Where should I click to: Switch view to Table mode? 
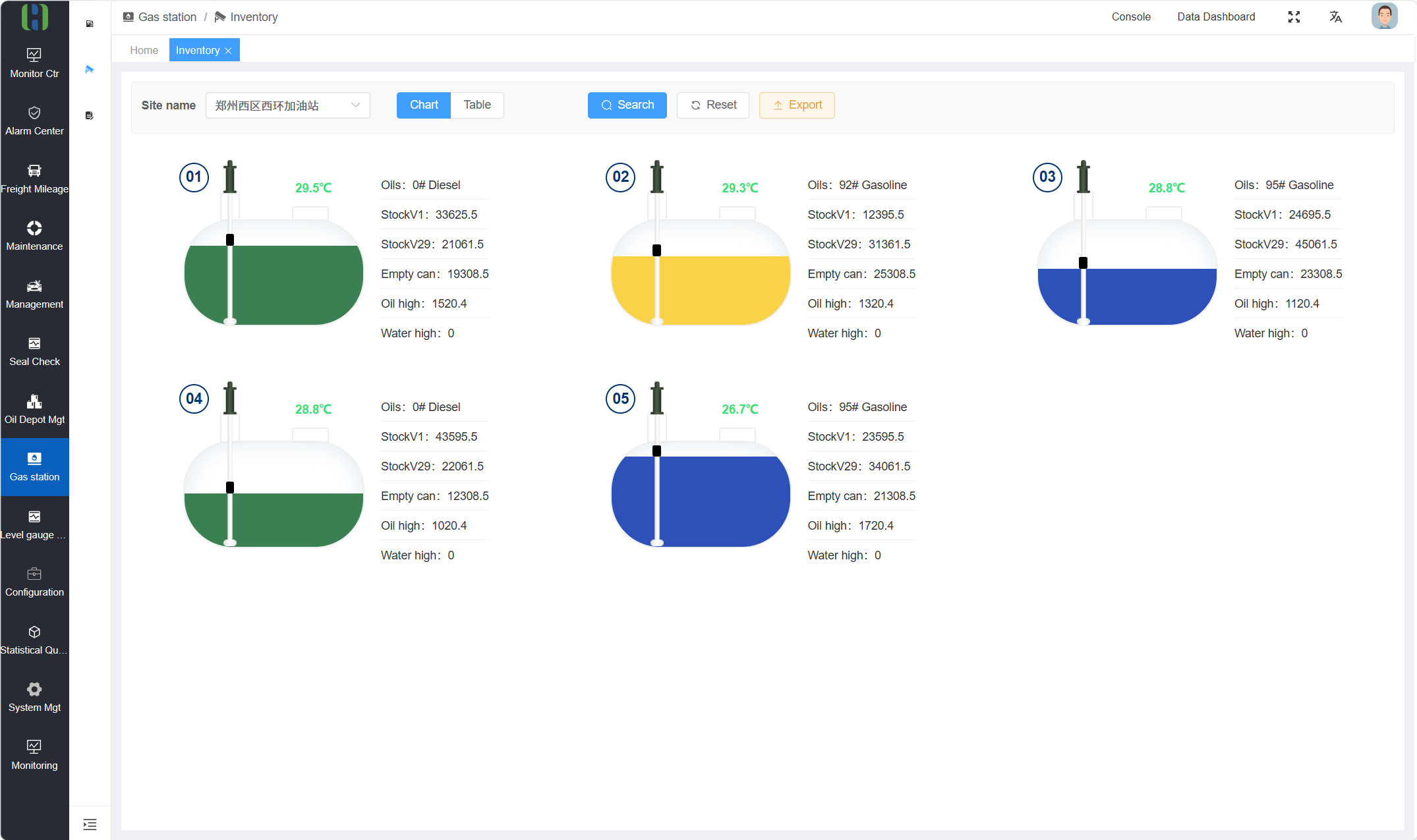(x=477, y=105)
